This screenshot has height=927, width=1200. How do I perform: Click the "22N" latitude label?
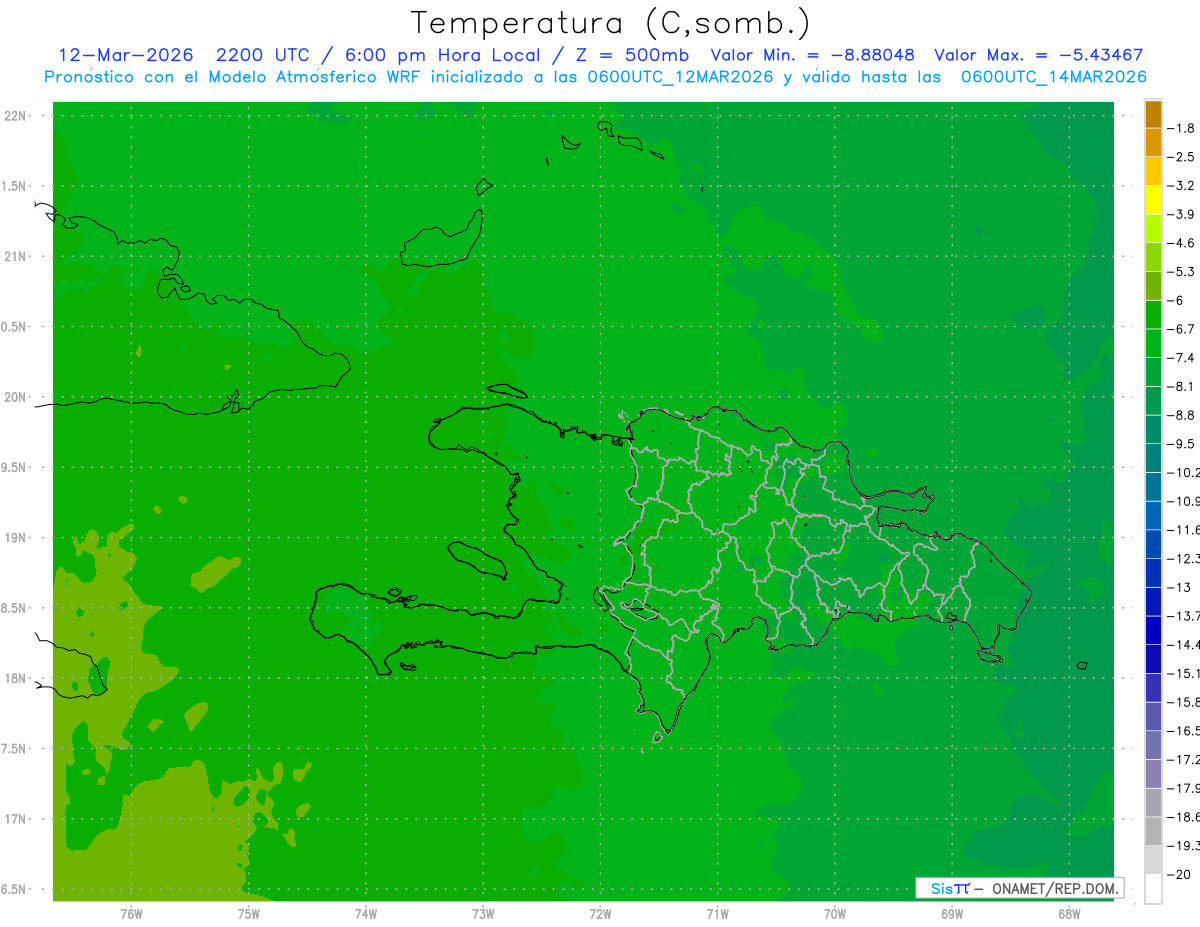(15, 116)
